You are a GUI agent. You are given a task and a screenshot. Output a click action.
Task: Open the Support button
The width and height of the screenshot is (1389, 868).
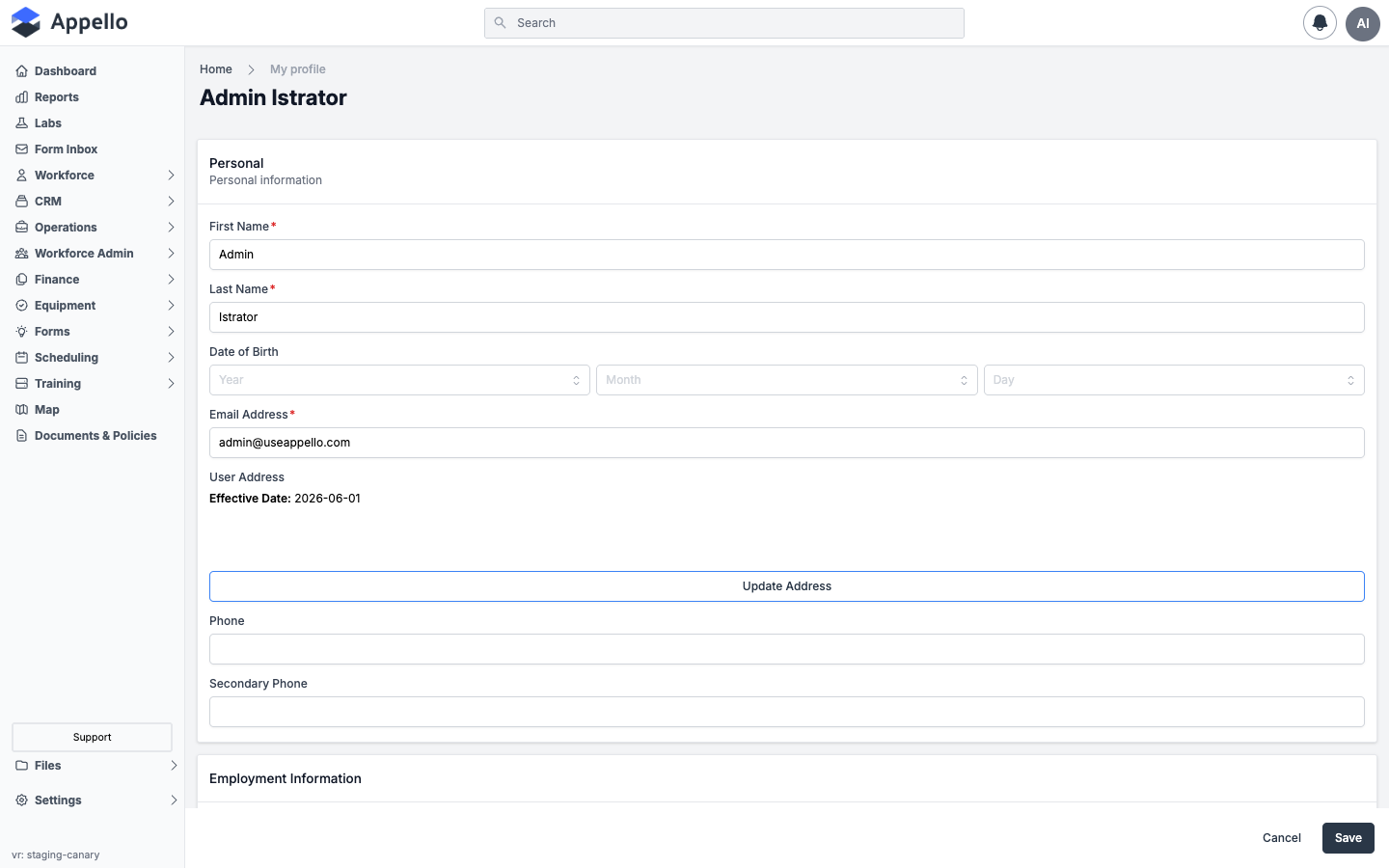[x=93, y=737]
